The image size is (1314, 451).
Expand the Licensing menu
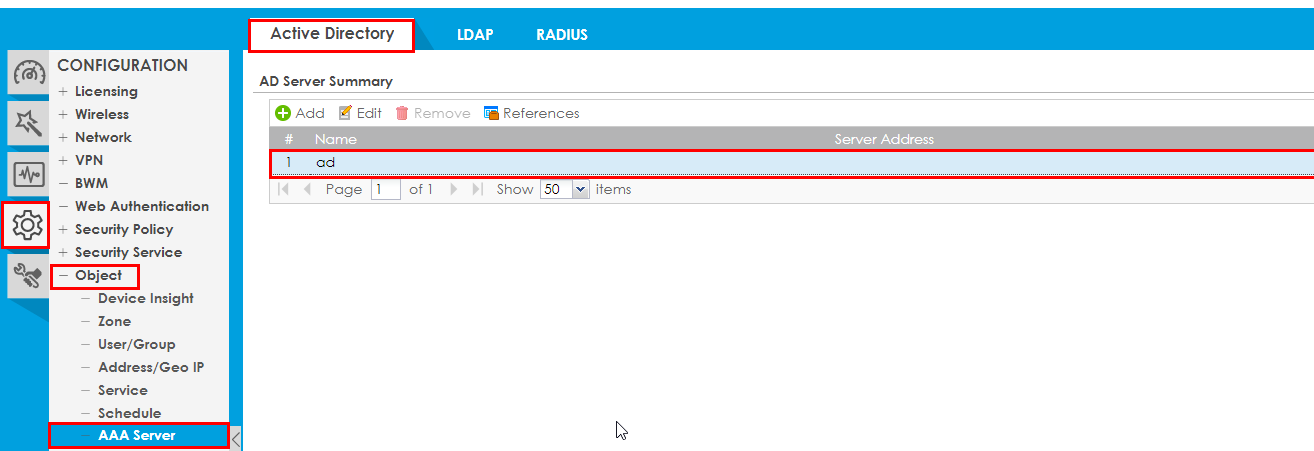click(105, 91)
